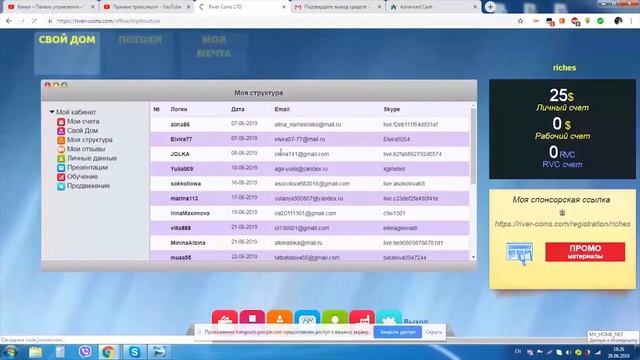Viewport: 640px width, 360px height.
Task: Open Chrome three-dot menu
Action: (631, 21)
